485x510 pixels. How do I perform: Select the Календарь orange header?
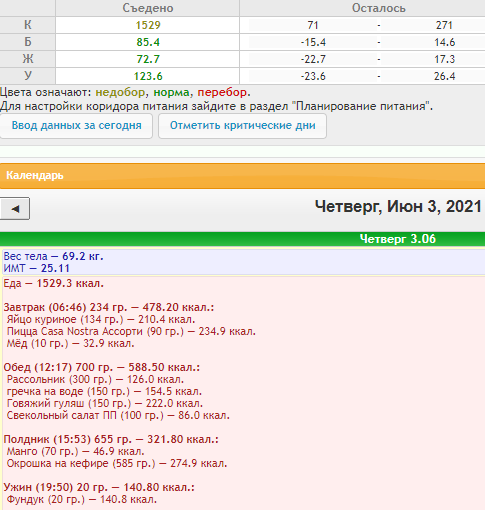click(242, 176)
